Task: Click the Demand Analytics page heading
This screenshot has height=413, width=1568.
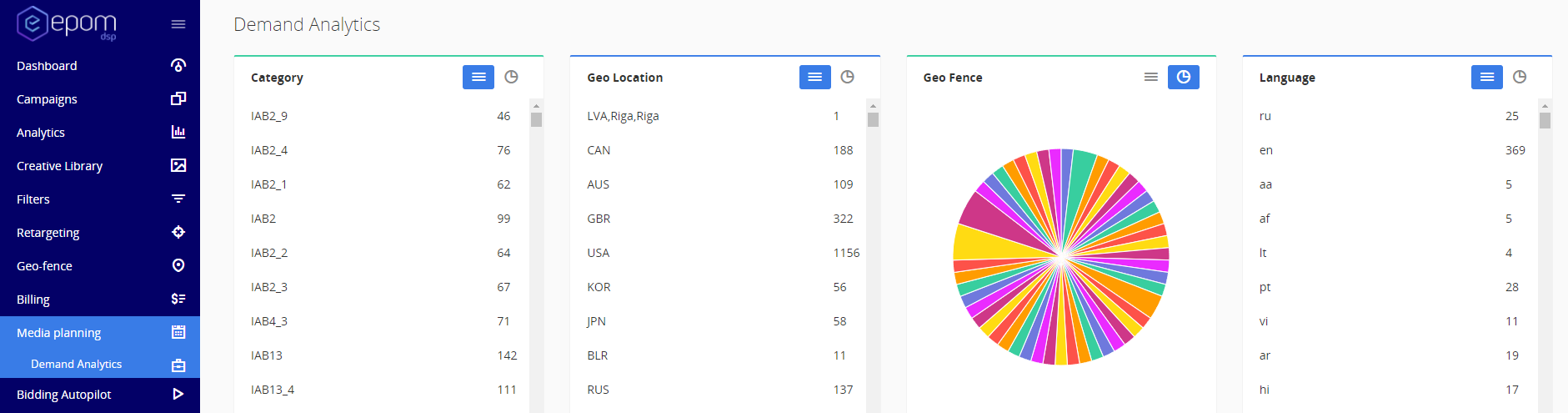Action: point(307,25)
